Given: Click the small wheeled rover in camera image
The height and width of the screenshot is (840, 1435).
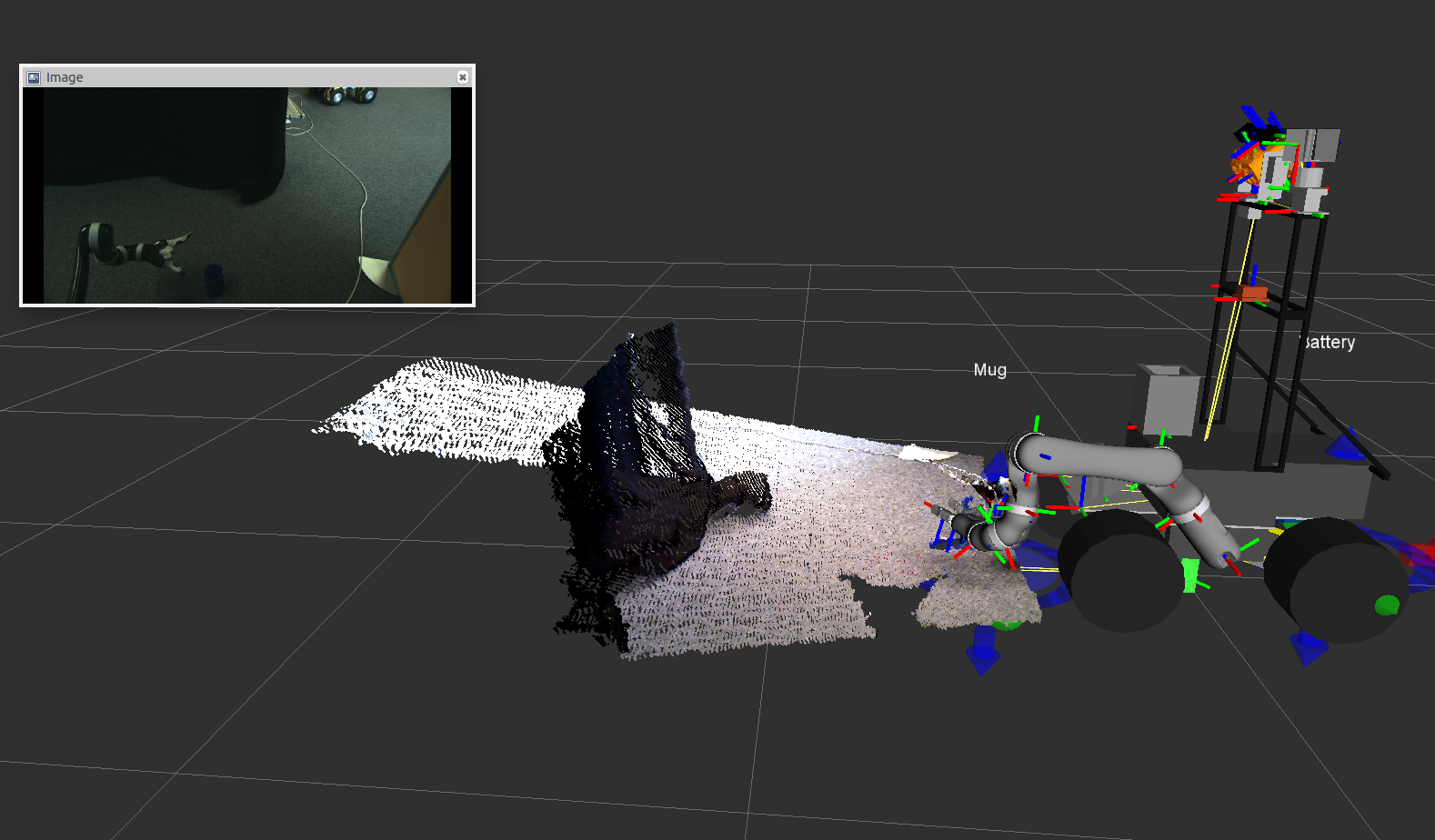Looking at the screenshot, I should coord(350,95).
